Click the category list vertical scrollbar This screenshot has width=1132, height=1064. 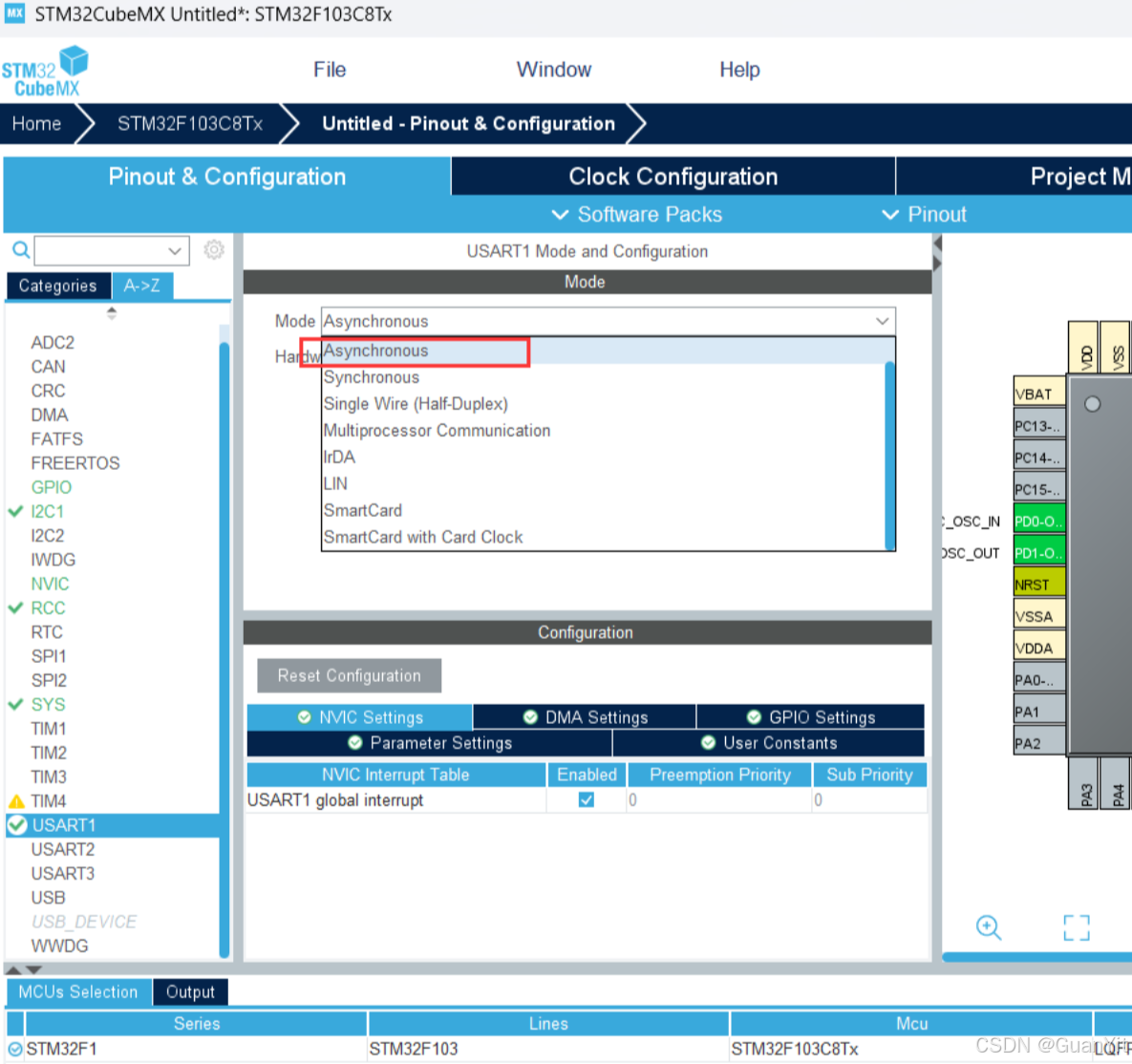224,649
